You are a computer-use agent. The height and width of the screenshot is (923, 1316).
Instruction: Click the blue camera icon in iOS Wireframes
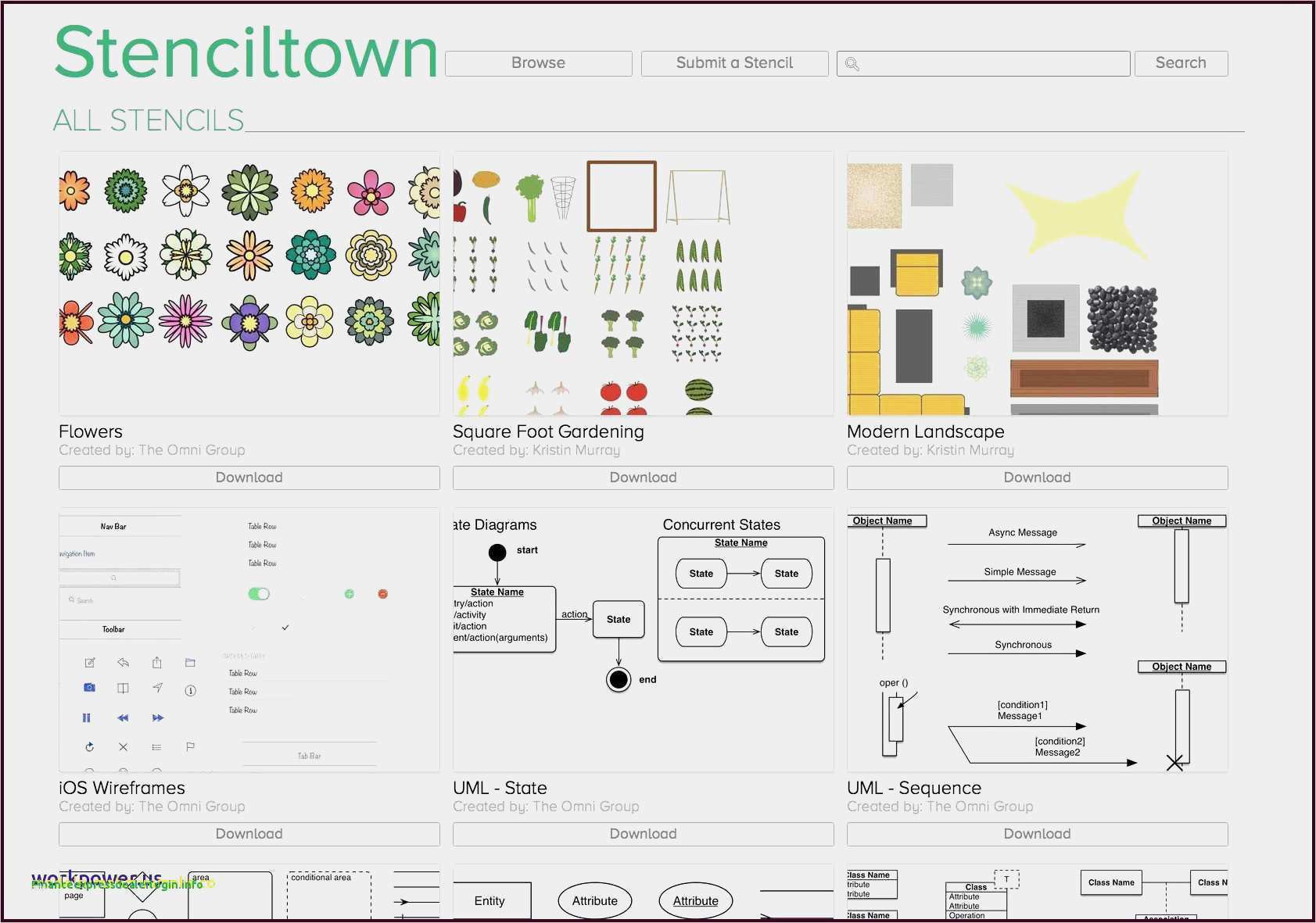point(89,688)
